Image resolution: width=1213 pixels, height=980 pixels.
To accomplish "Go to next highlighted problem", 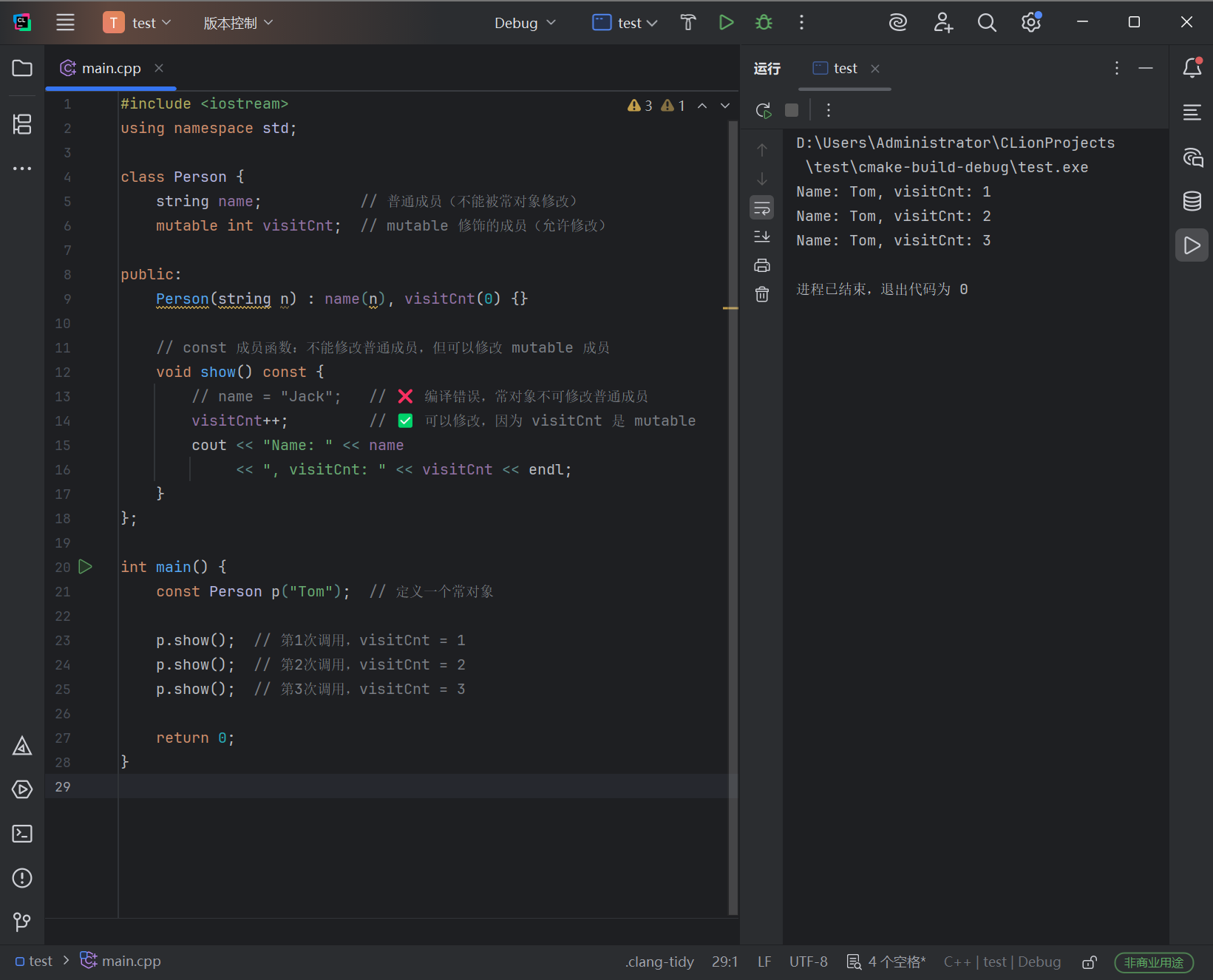I will pyautogui.click(x=725, y=106).
